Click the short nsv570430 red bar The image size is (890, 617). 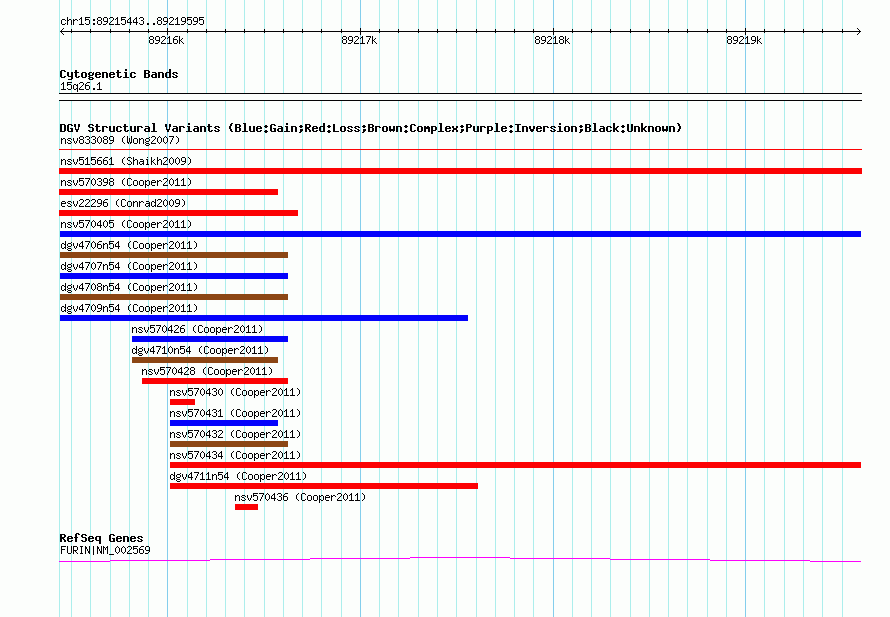click(182, 402)
